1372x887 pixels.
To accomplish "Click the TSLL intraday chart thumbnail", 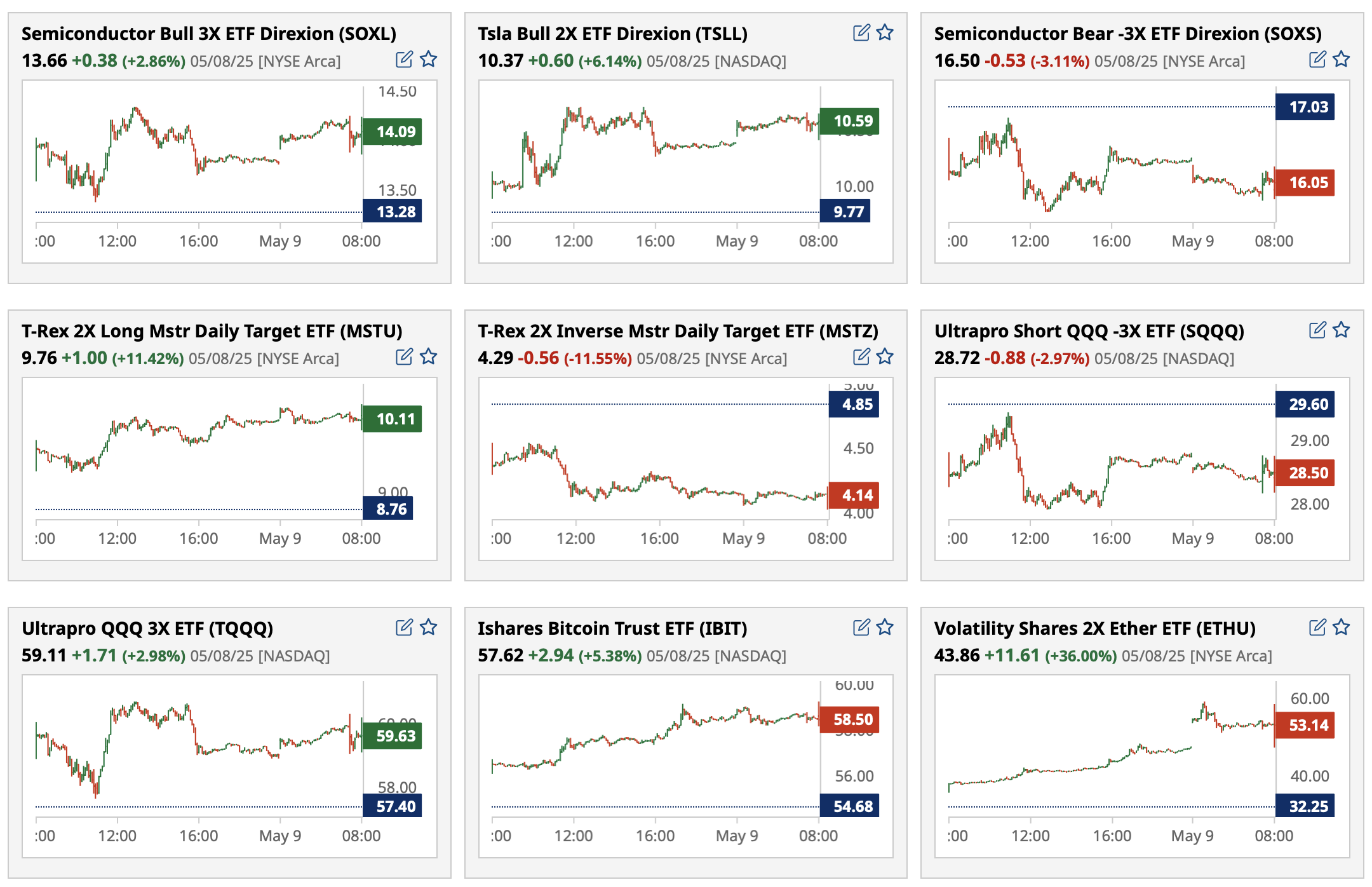I will click(x=654, y=159).
